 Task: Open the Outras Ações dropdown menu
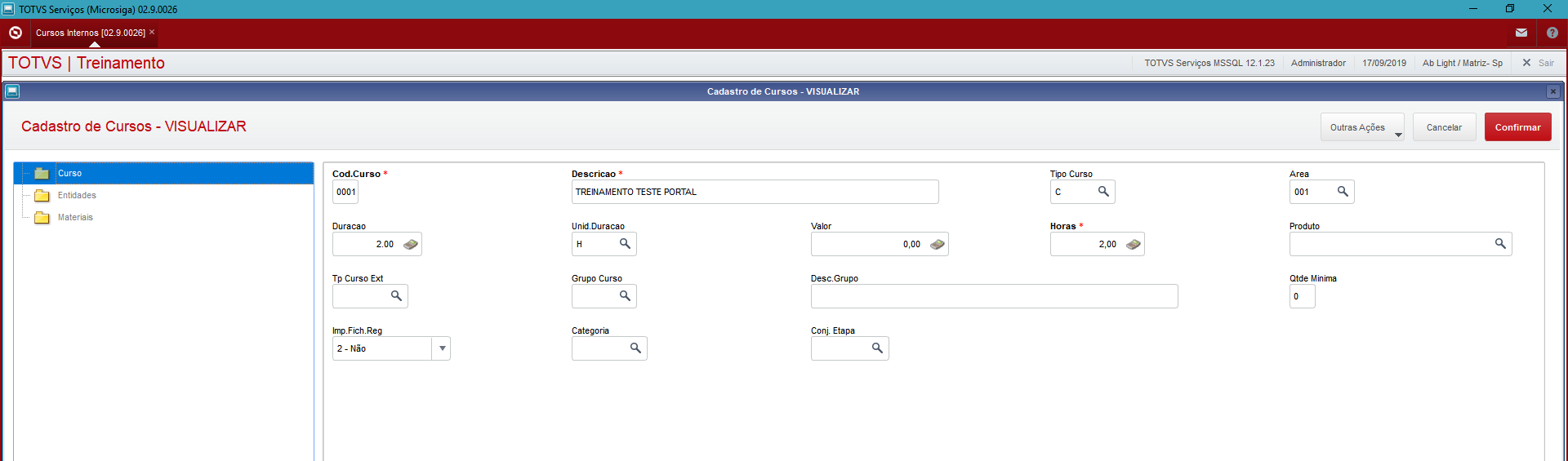(1361, 127)
